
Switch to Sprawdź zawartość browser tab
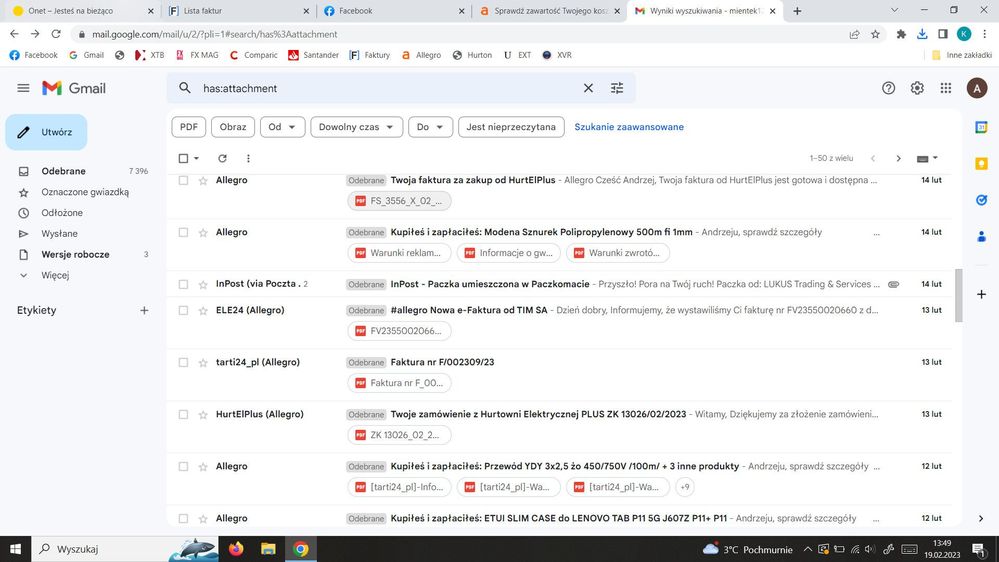pos(550,11)
